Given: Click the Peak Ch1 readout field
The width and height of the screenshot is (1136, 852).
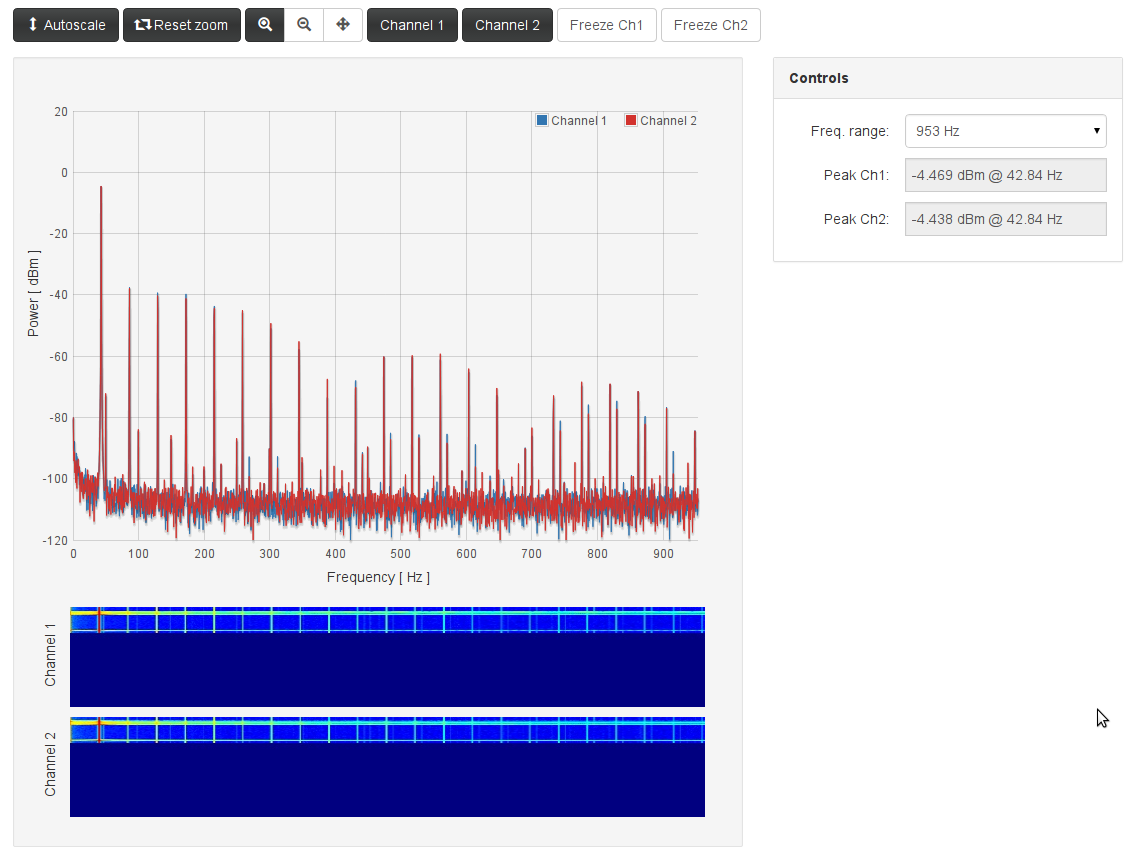Looking at the screenshot, I should pos(1005,175).
